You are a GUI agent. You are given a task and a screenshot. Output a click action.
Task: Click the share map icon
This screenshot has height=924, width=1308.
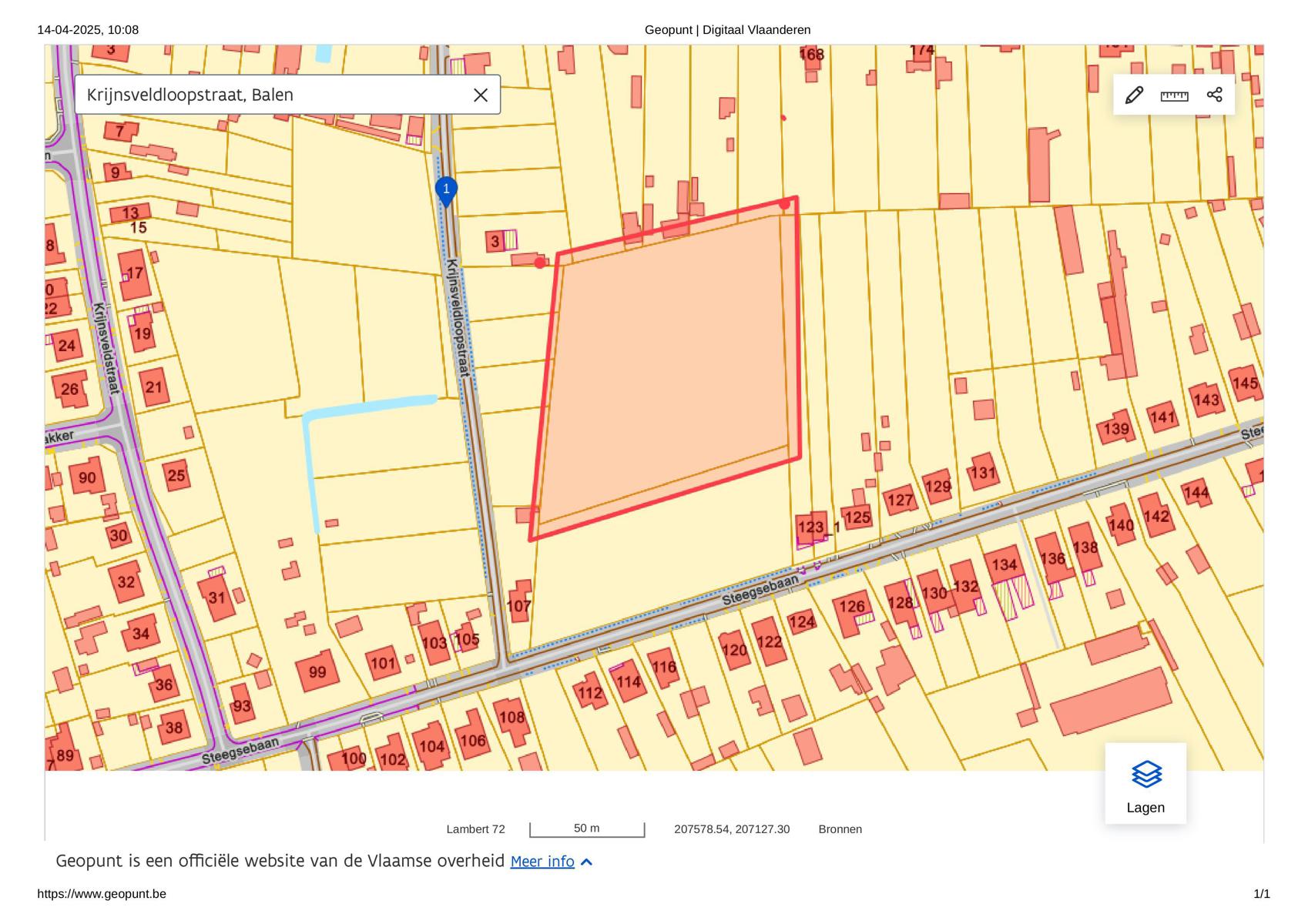coord(1214,95)
